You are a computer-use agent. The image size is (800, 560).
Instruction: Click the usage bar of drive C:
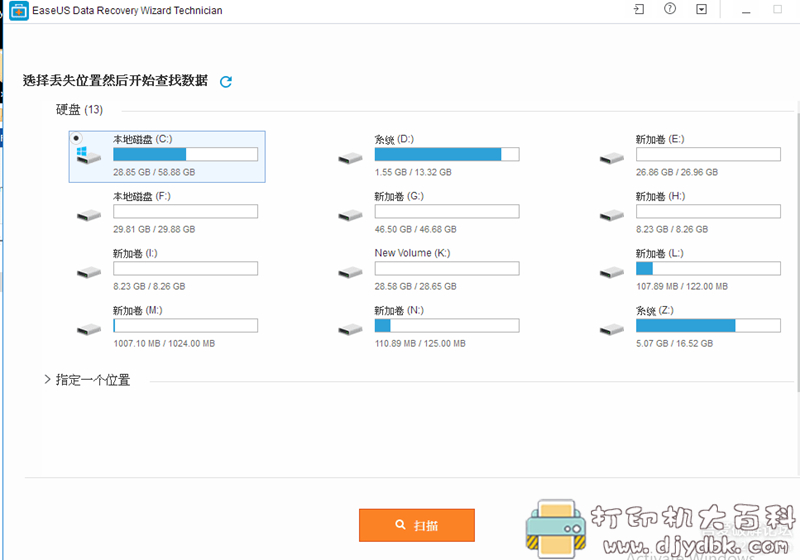[x=186, y=155]
